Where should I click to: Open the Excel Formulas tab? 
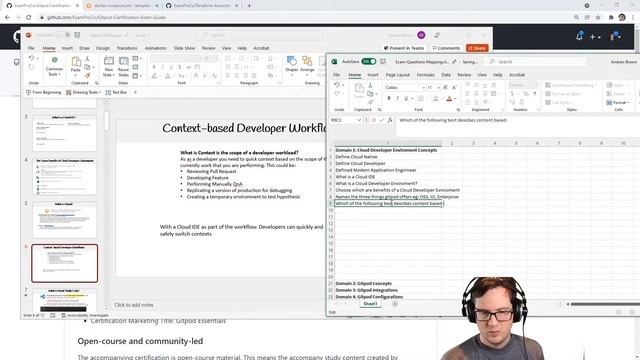point(425,75)
